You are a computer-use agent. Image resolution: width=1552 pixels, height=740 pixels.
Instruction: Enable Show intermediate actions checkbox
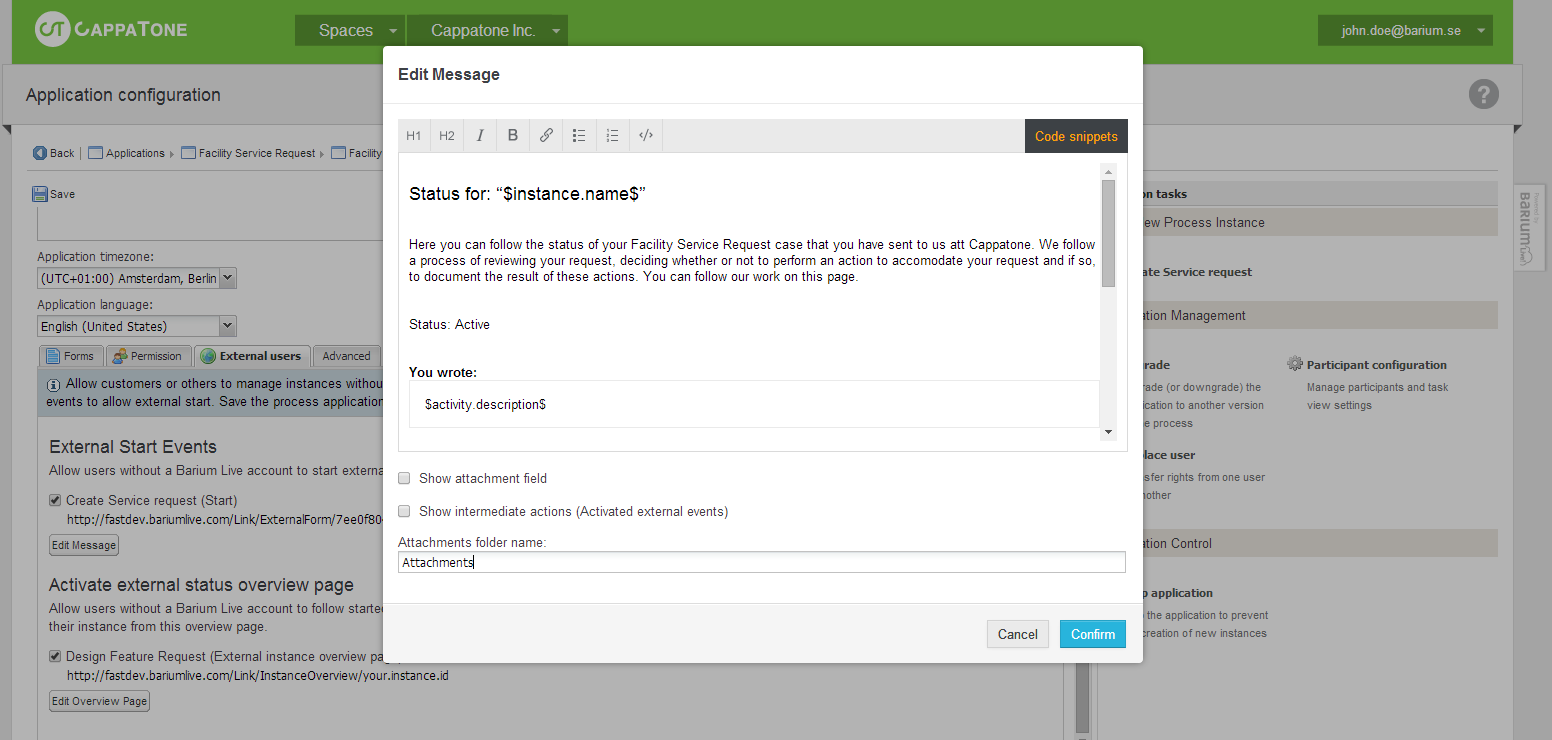click(x=405, y=511)
